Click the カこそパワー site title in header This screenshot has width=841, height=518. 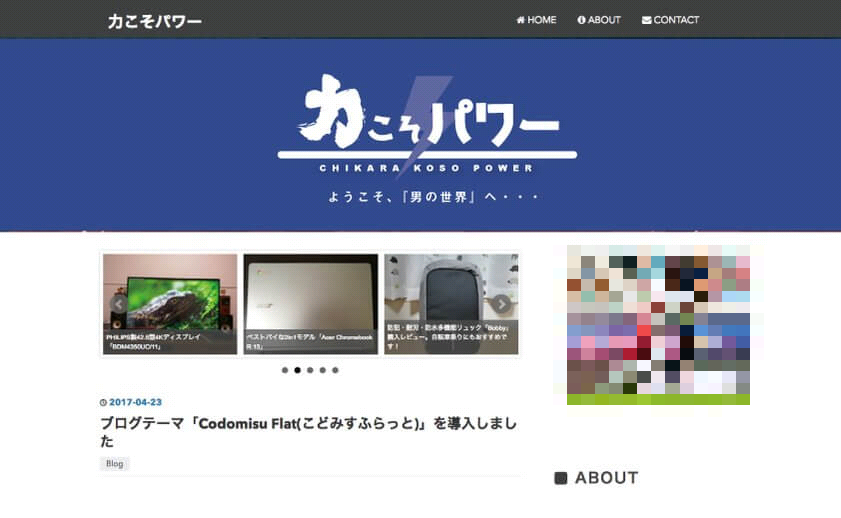coord(154,21)
